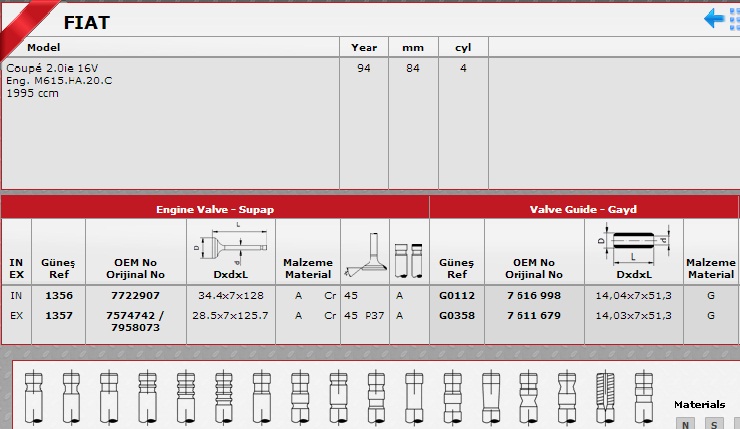
Task: Click the blue back arrow icon
Action: point(714,18)
